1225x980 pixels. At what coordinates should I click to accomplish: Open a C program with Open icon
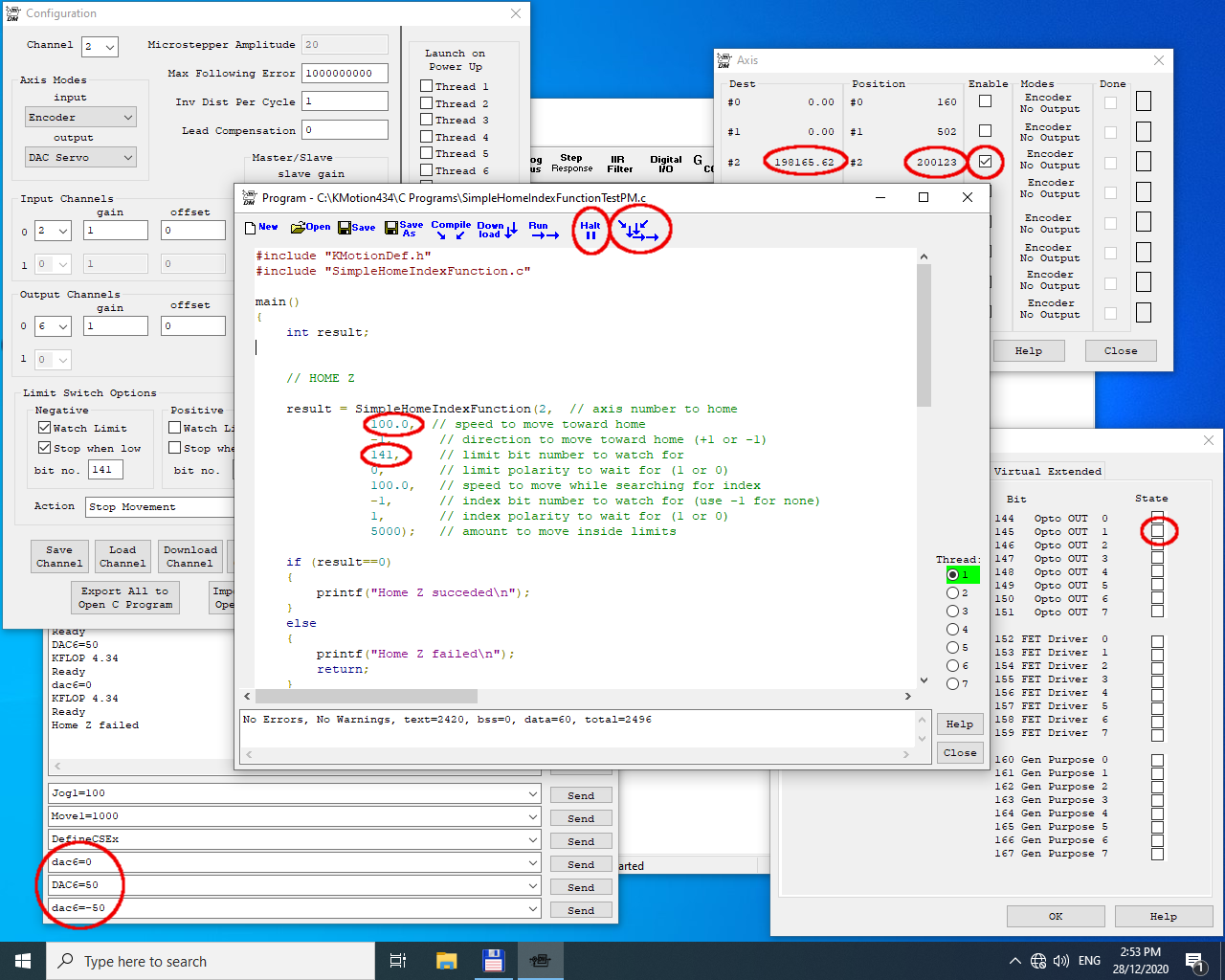pos(310,228)
